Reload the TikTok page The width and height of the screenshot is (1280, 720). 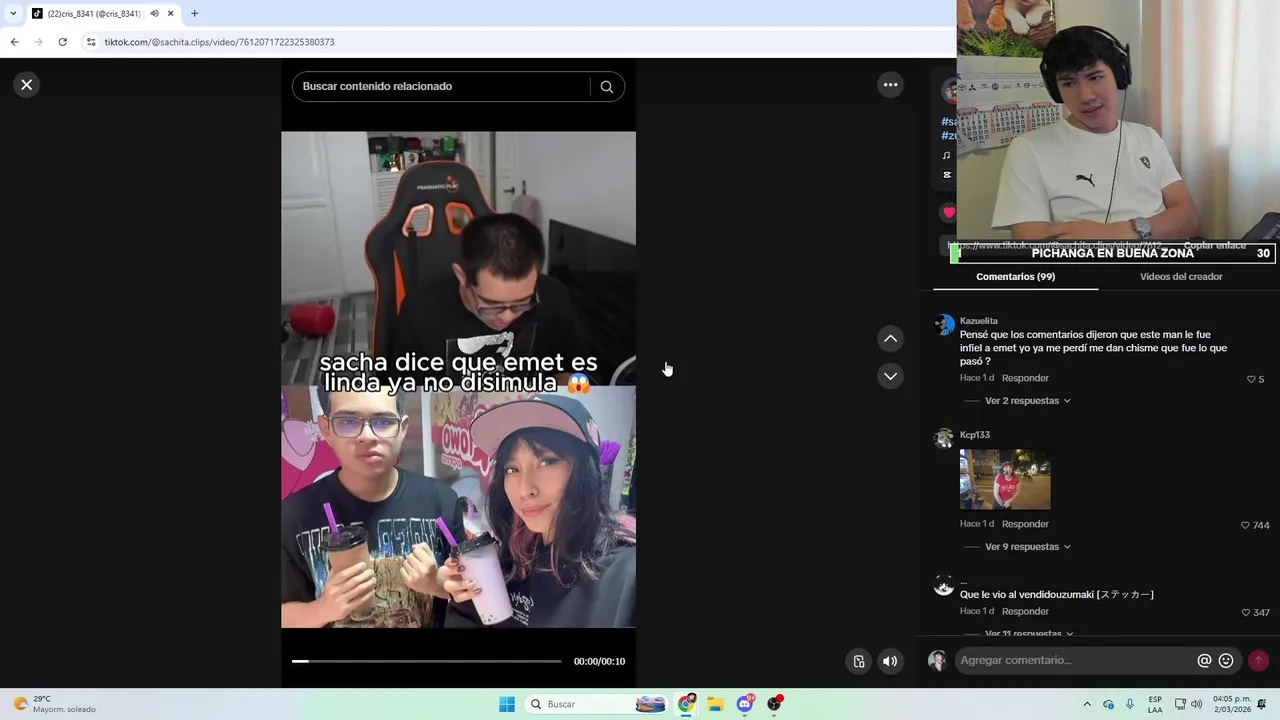[62, 42]
